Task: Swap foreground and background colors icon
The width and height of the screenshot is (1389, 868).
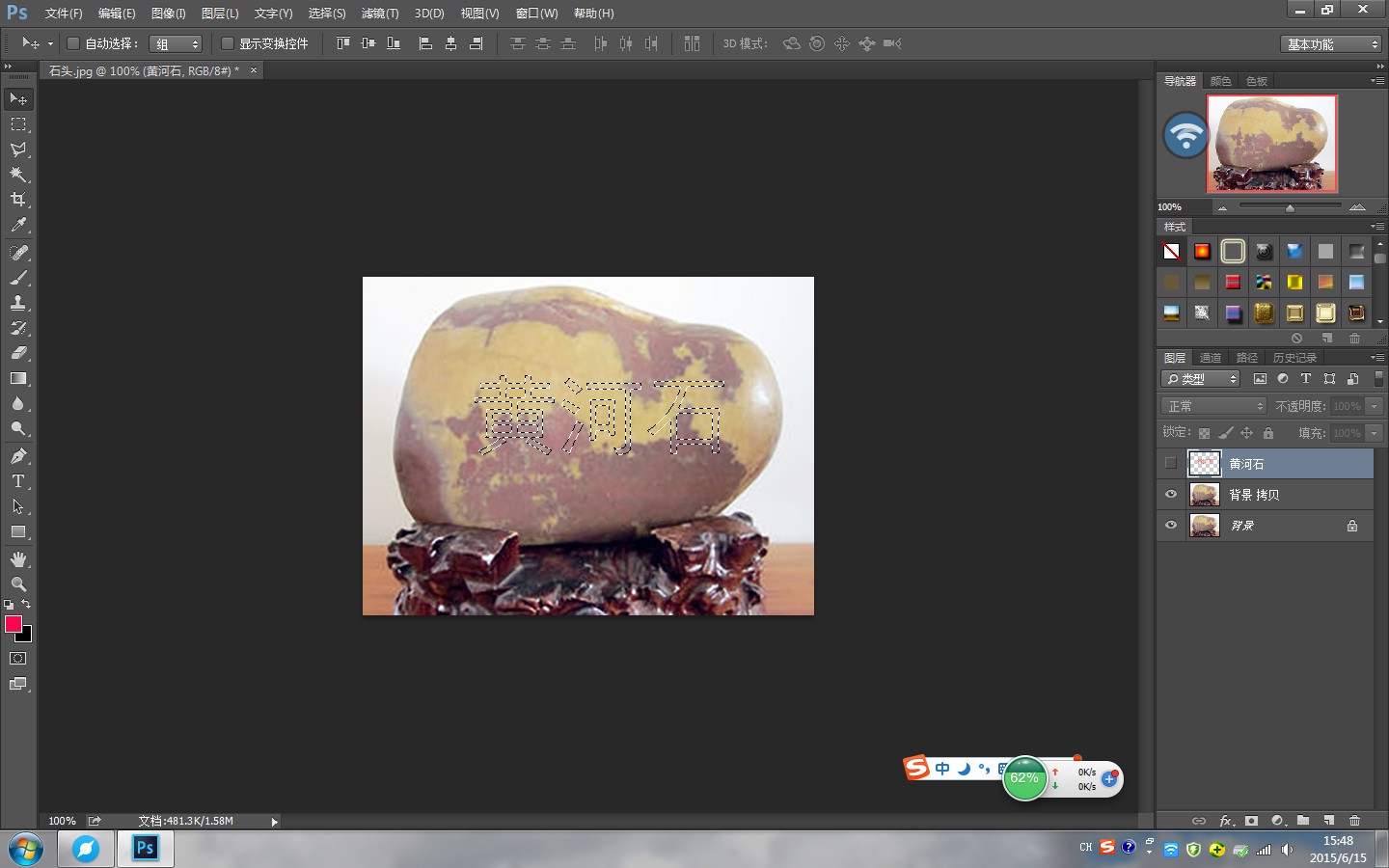Action: (26, 605)
